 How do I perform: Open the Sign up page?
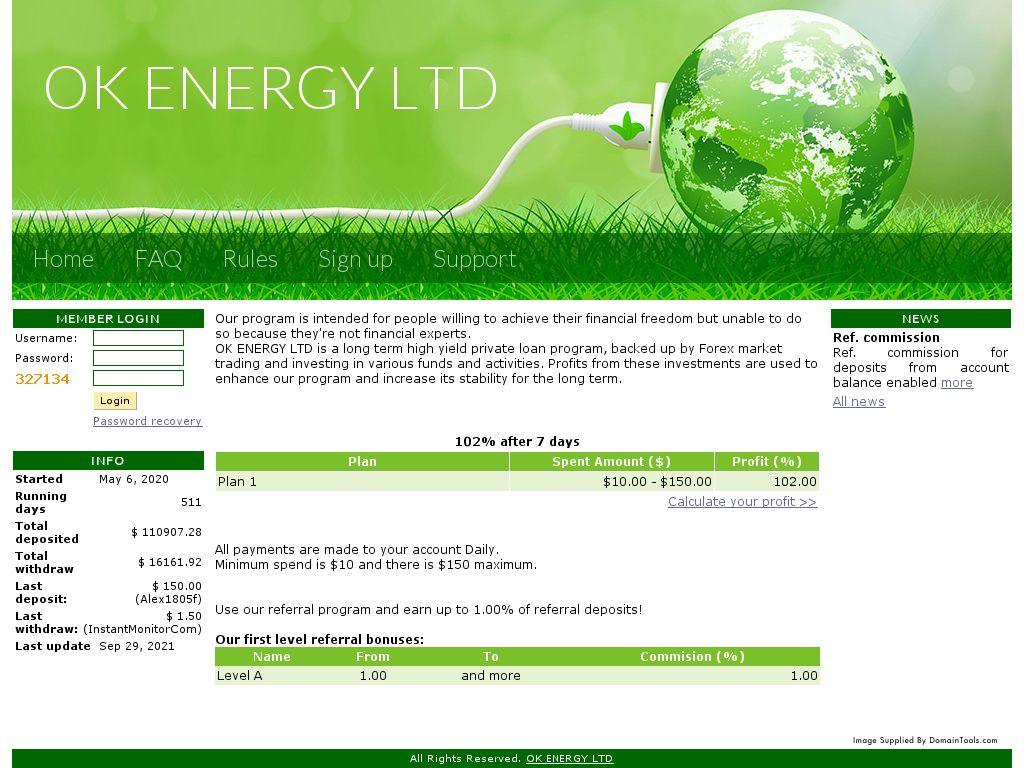click(355, 260)
